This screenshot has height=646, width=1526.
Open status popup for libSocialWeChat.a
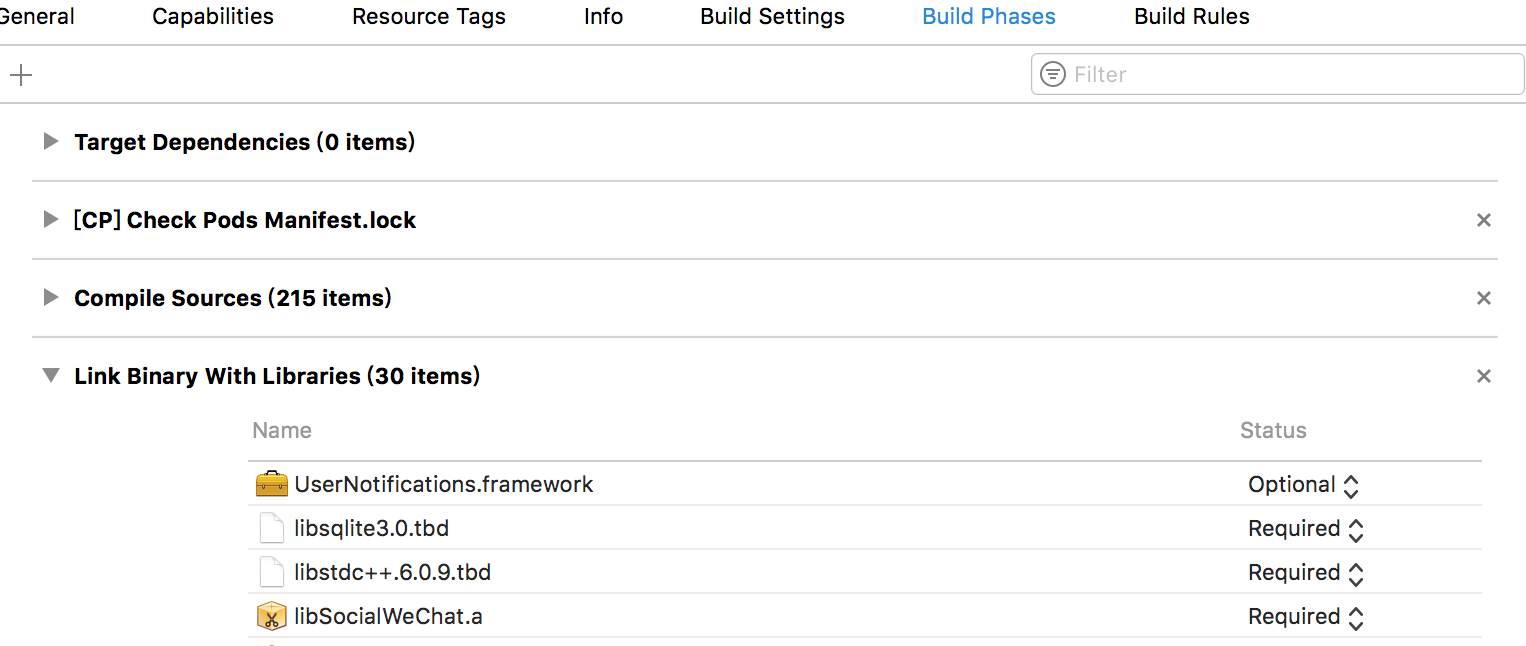tap(1306, 617)
